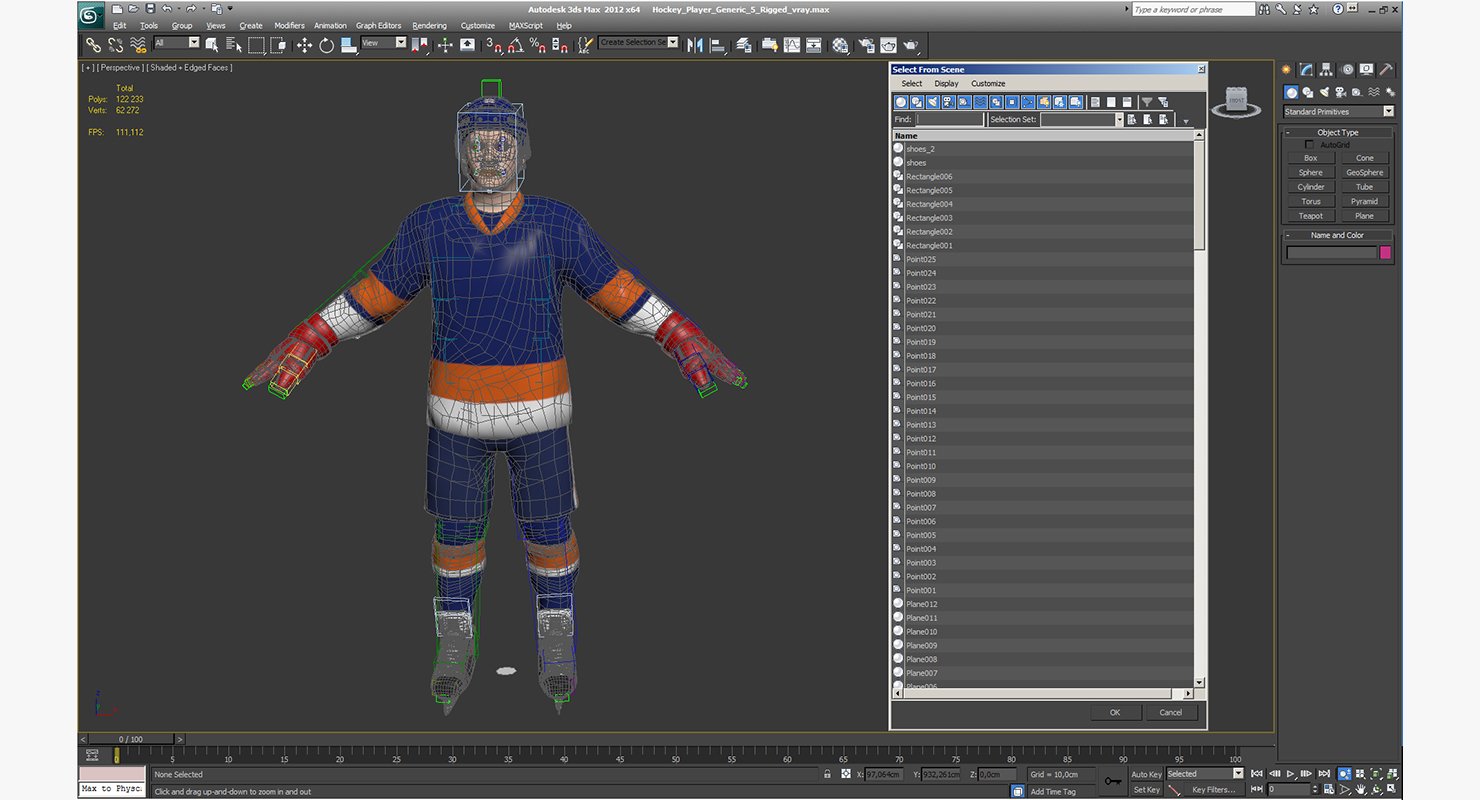The height and width of the screenshot is (800, 1480).
Task: Open the Modifiers menu
Action: [289, 26]
